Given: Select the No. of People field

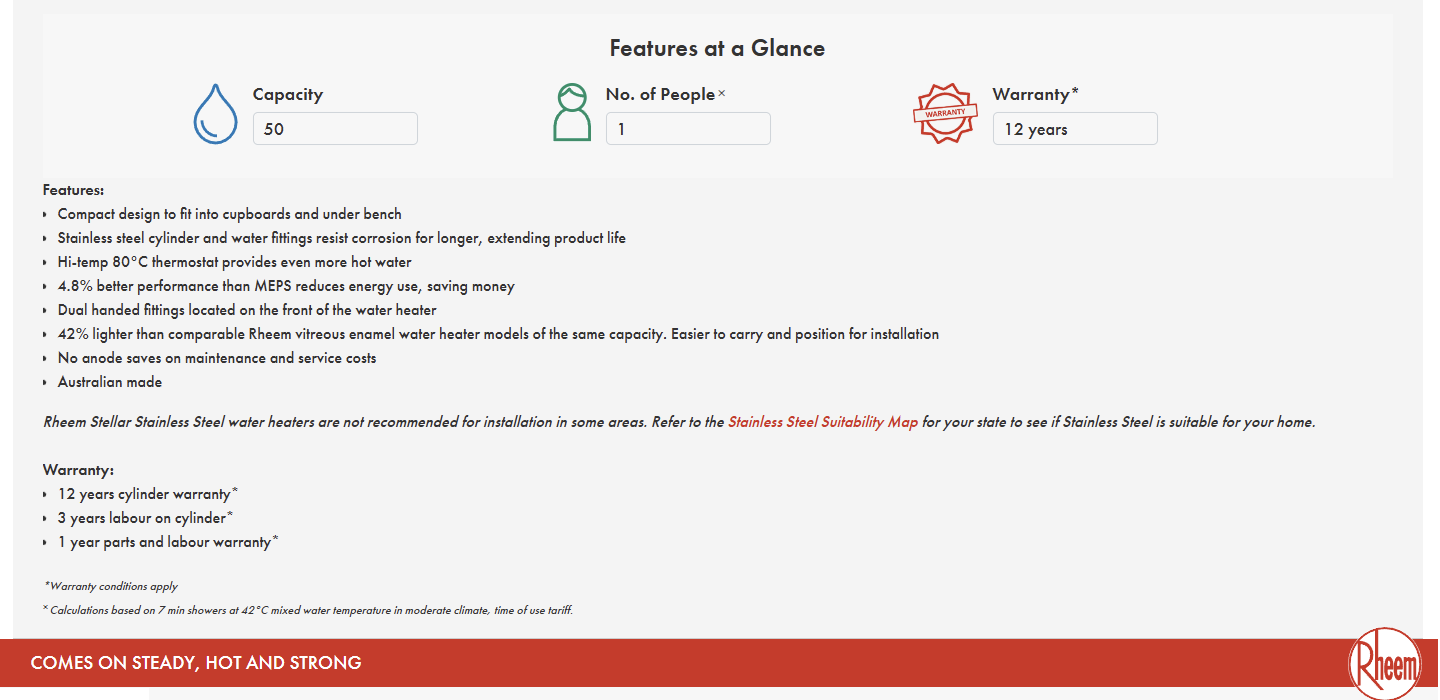Looking at the screenshot, I should pos(688,129).
